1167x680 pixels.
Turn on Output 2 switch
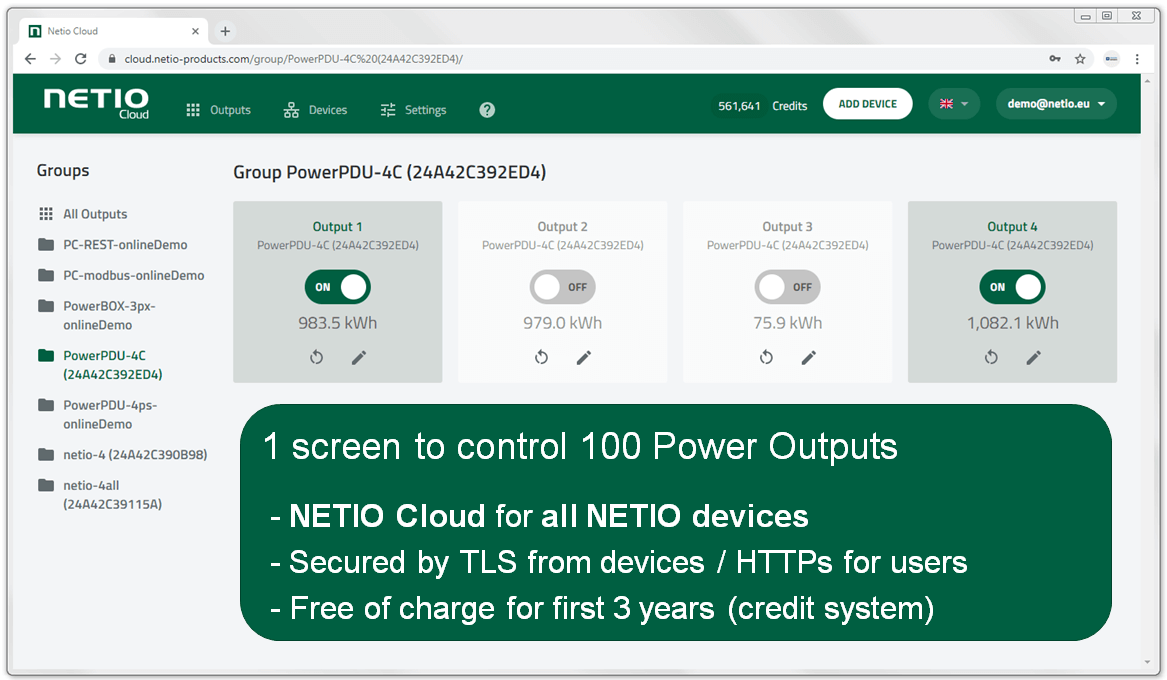tap(563, 287)
